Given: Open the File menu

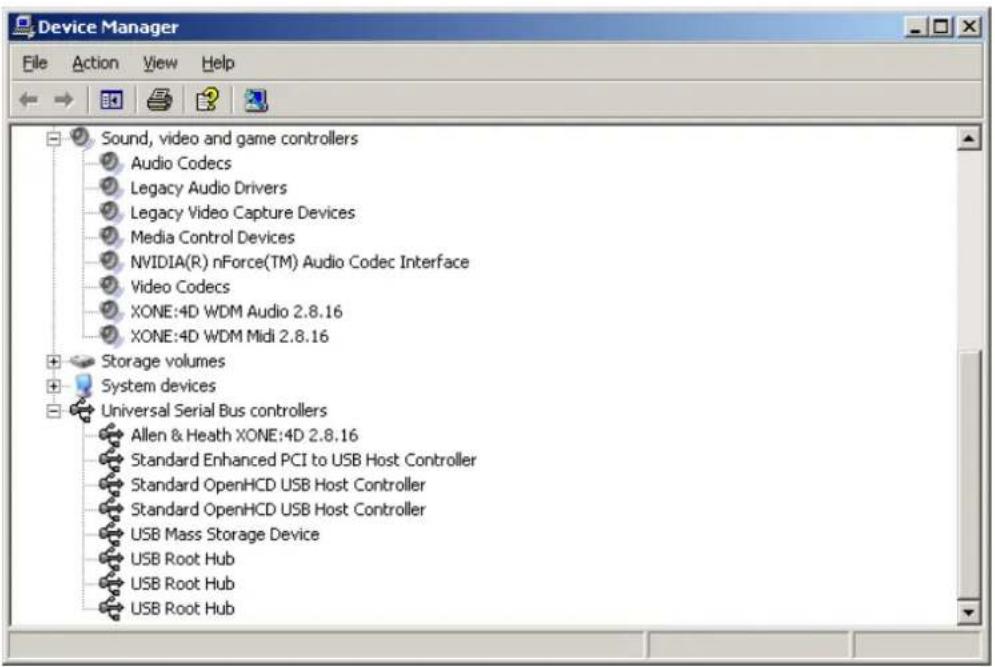Looking at the screenshot, I should pos(35,63).
